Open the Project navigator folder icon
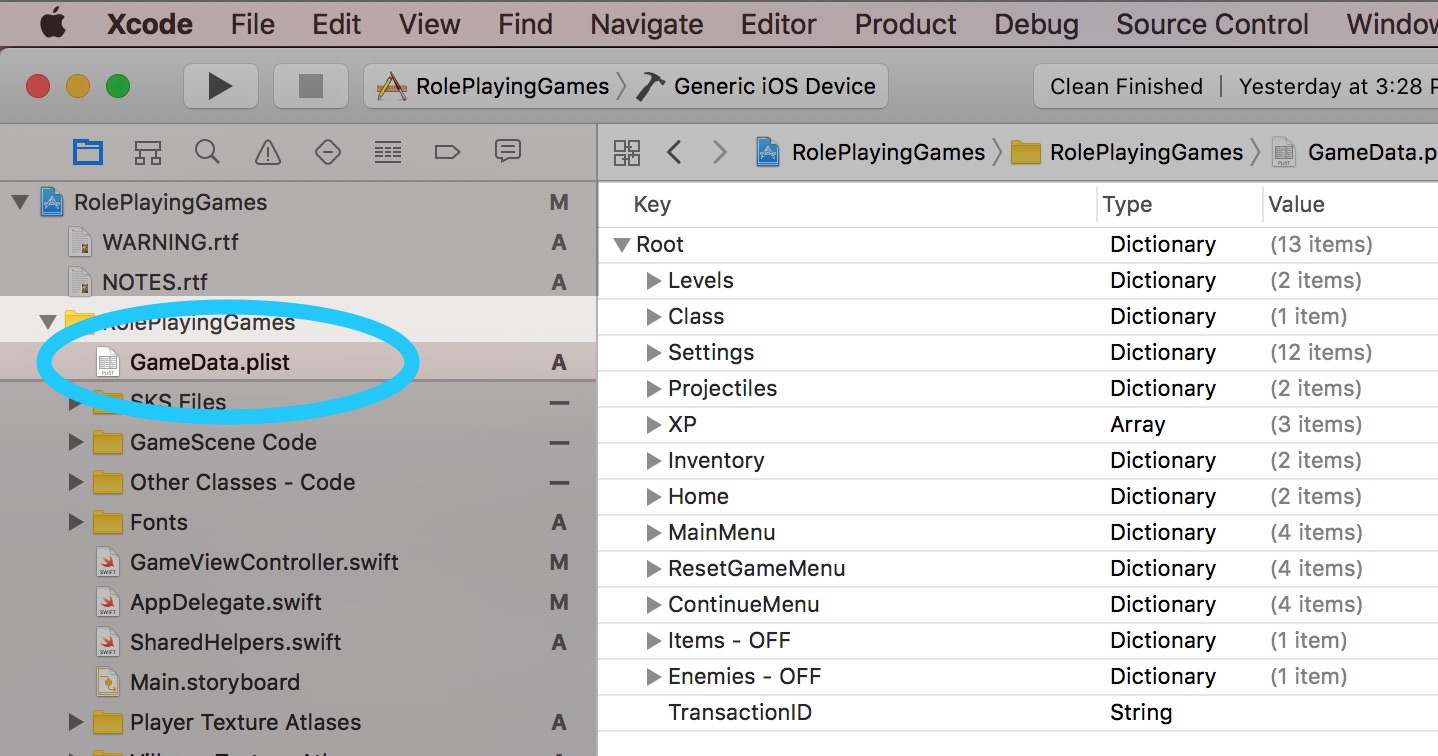 click(87, 151)
